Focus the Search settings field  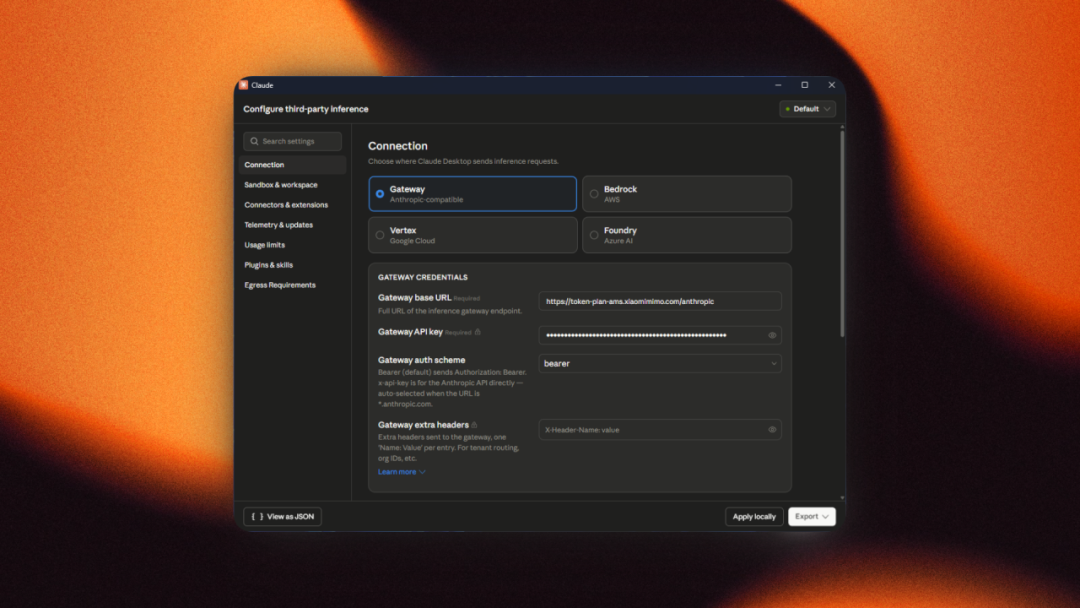(x=293, y=141)
